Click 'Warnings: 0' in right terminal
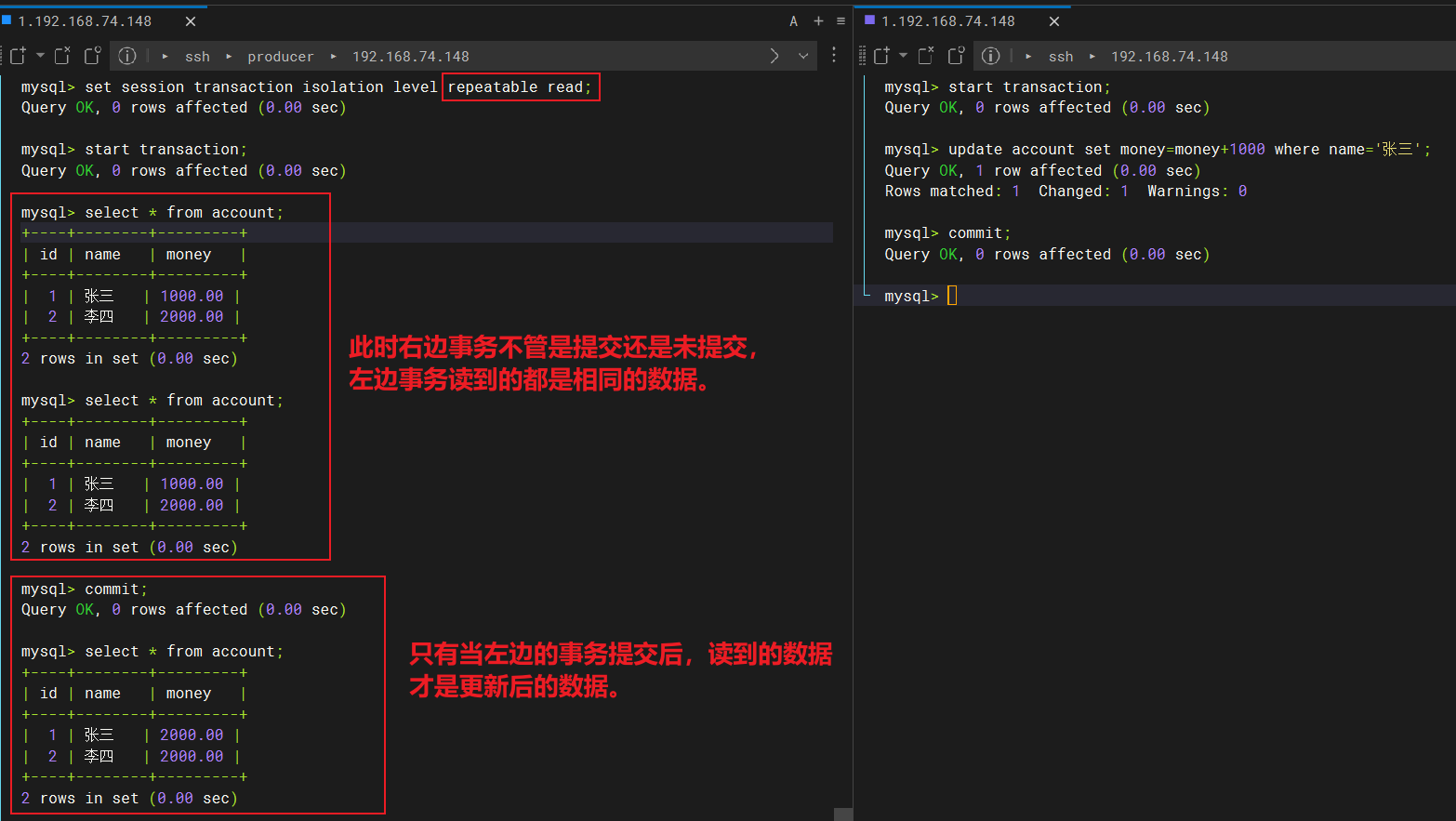The width and height of the screenshot is (1456, 821). 1198,192
